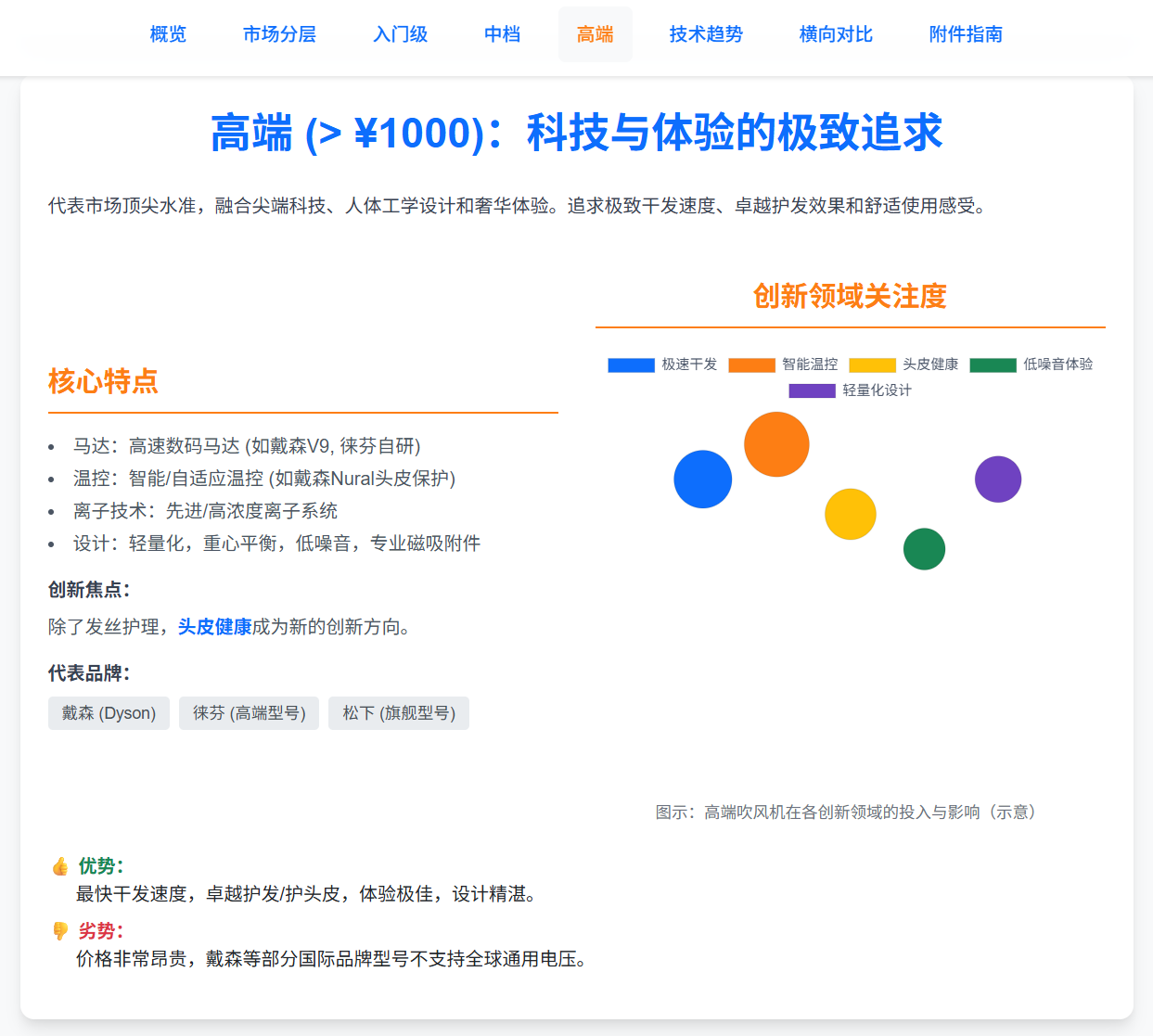This screenshot has height=1036, width=1153.
Task: Click the blue bubble in the chart
Action: 702,480
